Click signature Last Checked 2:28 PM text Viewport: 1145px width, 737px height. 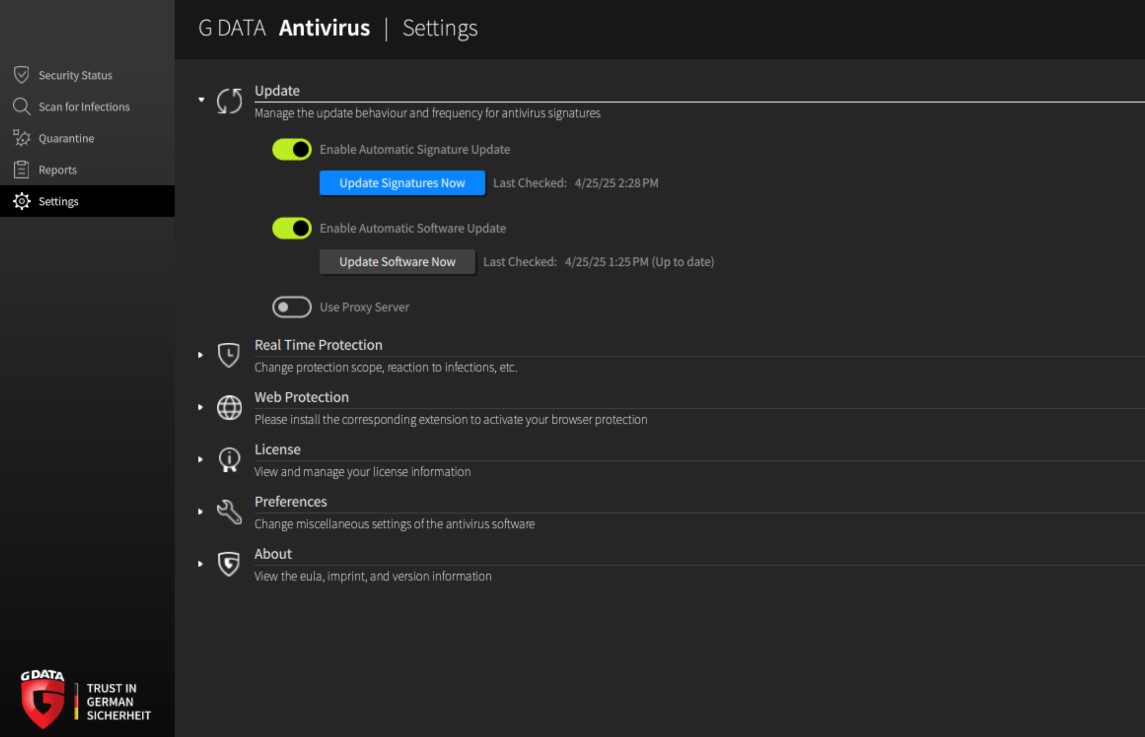coord(575,183)
